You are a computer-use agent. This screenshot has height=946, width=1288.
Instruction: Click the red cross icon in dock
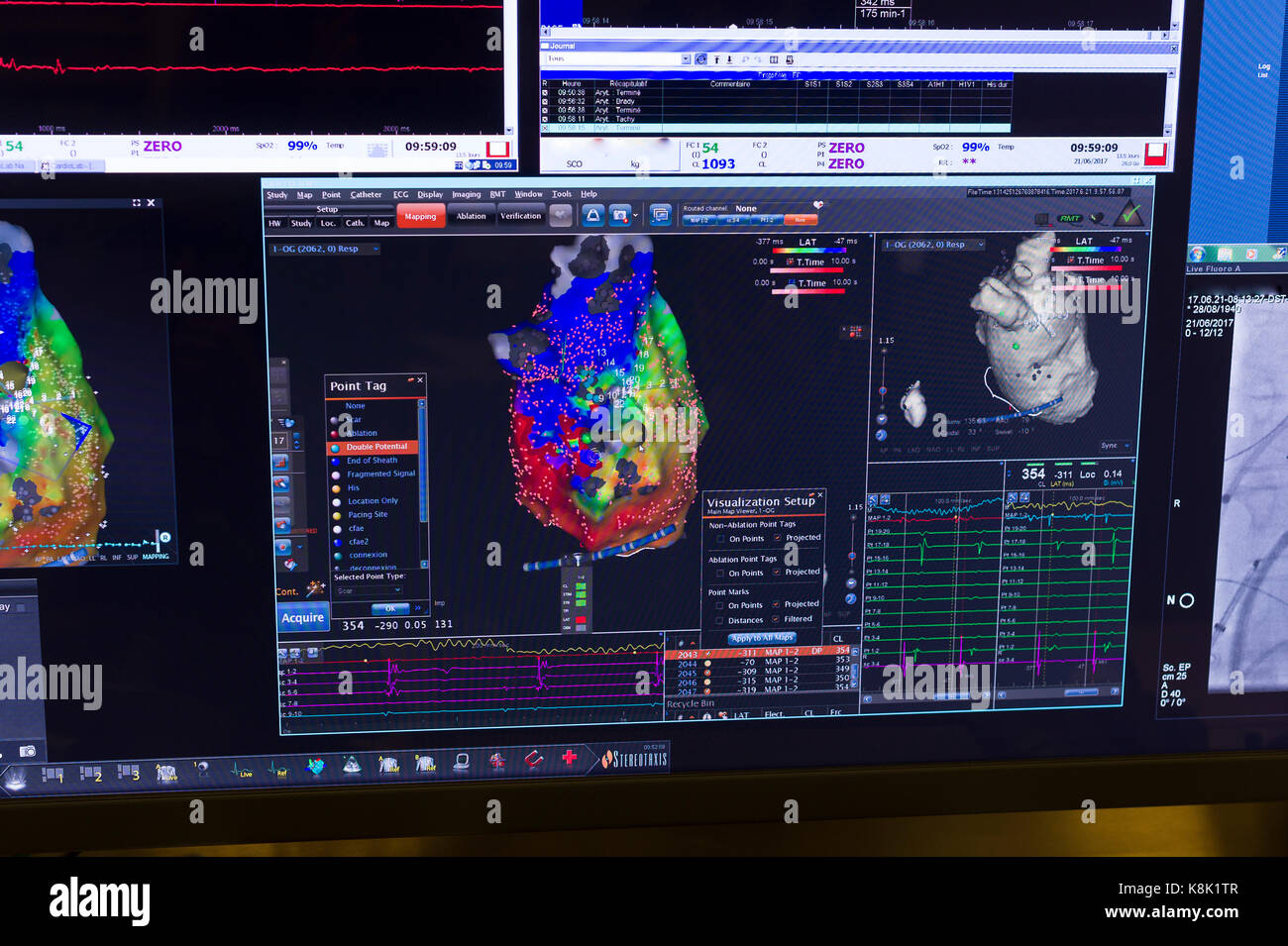pyautogui.click(x=569, y=758)
